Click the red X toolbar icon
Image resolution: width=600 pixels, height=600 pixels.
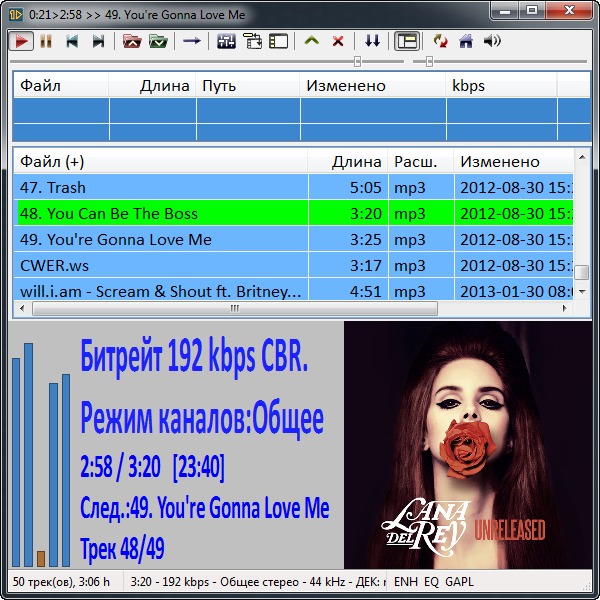coord(338,41)
